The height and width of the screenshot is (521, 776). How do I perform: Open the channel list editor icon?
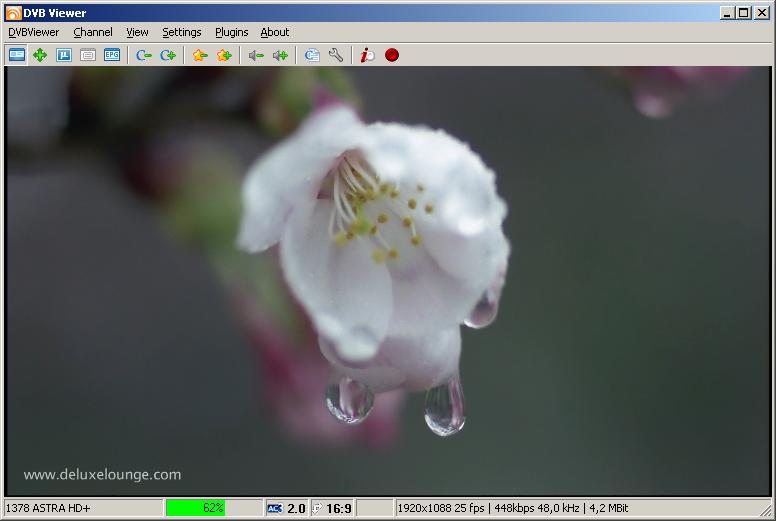click(312, 55)
